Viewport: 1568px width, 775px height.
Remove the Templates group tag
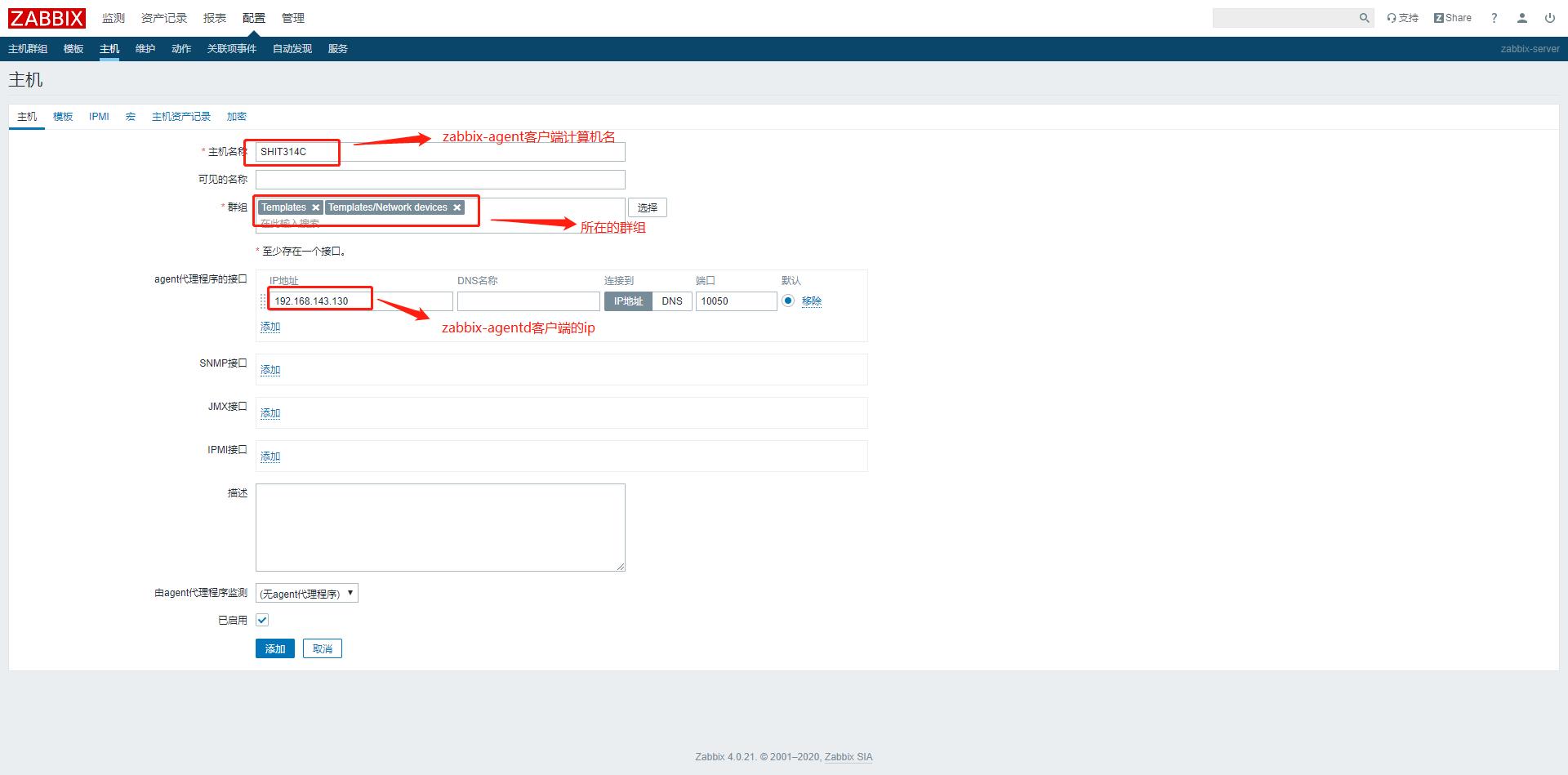pyautogui.click(x=316, y=207)
